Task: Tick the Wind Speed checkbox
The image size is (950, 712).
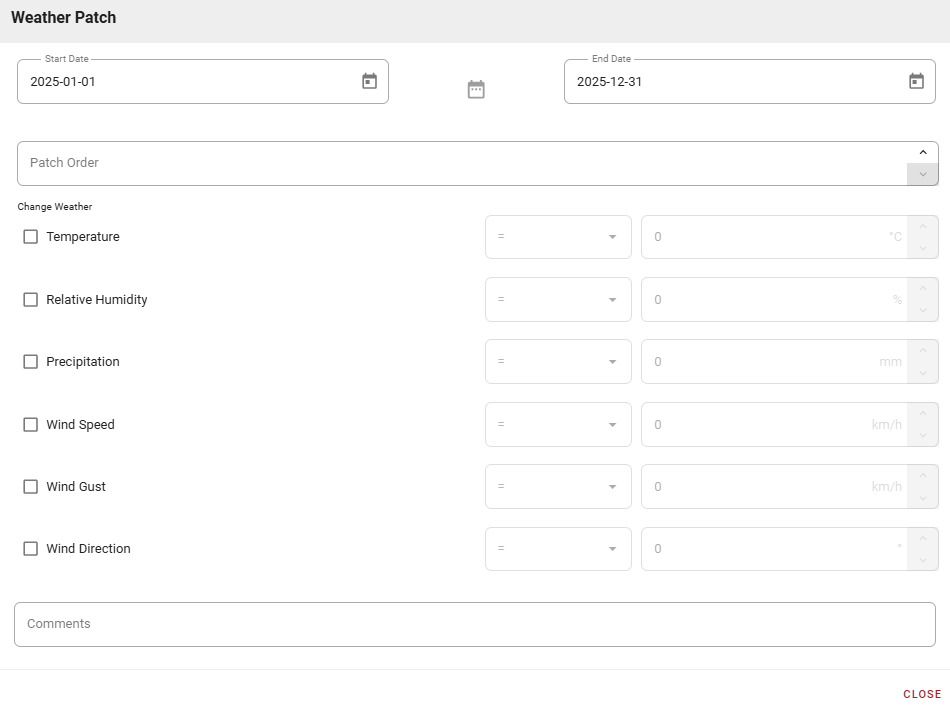Action: coord(31,425)
